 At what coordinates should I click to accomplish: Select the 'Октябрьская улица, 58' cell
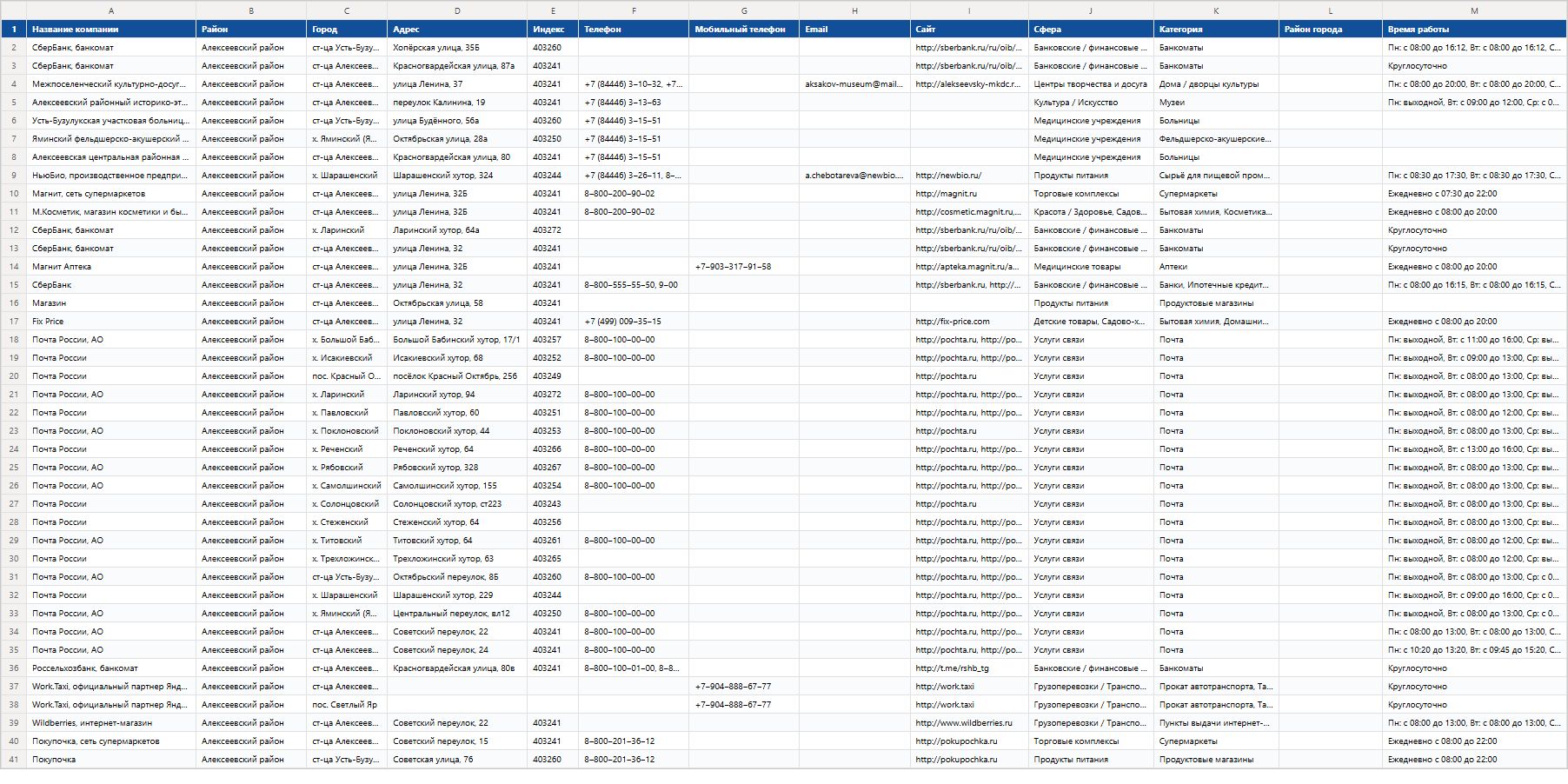tap(457, 303)
